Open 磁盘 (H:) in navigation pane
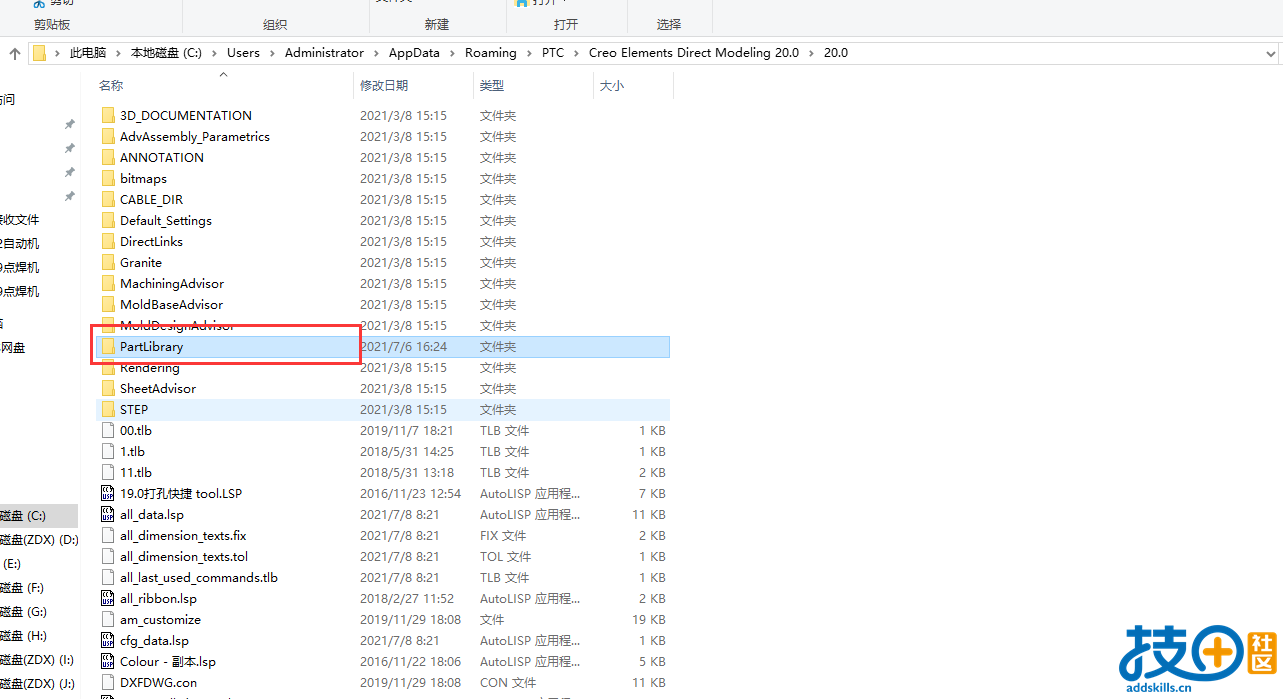Viewport: 1283px width, 699px height. click(x=23, y=636)
